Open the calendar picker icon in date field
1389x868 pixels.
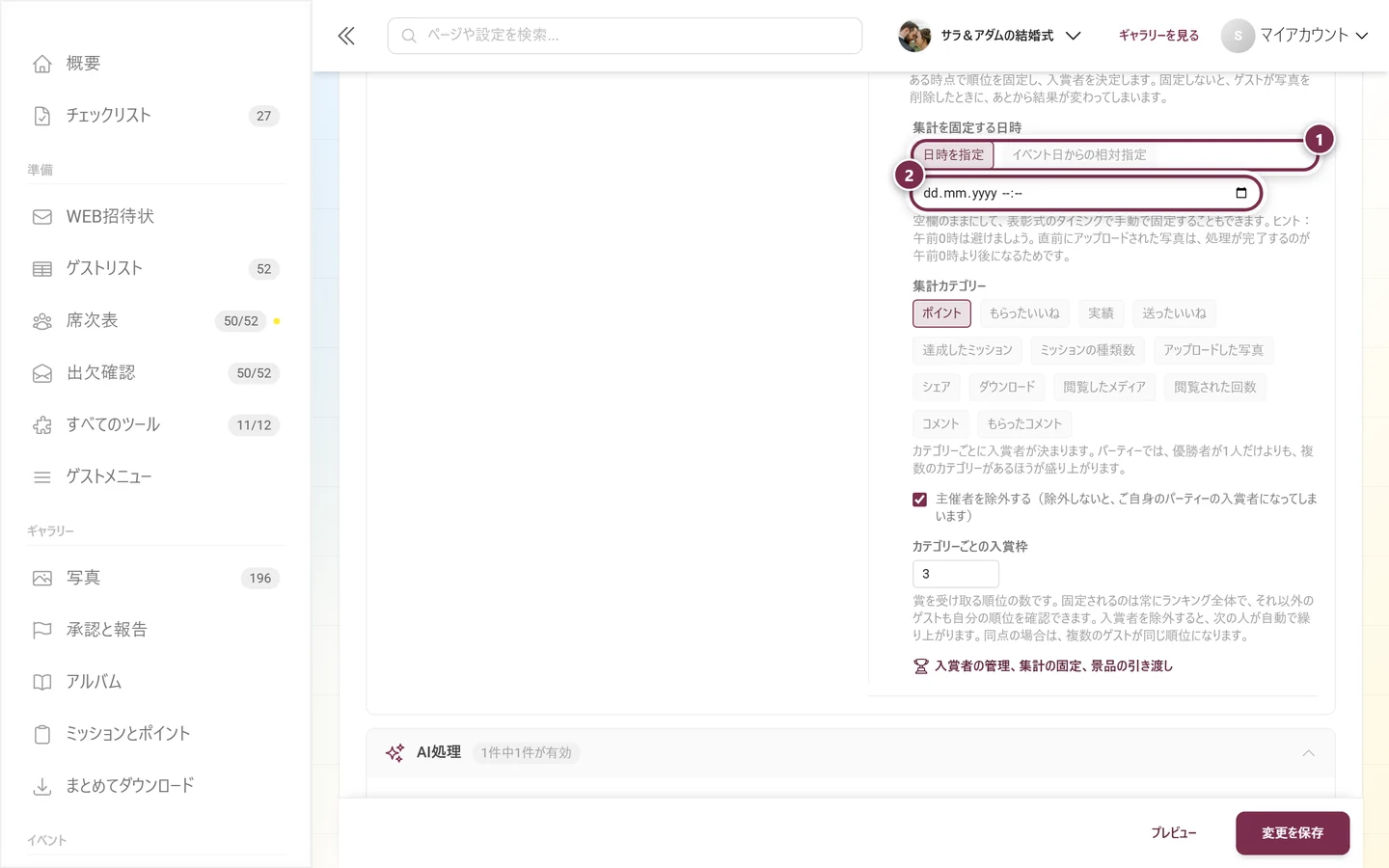click(x=1241, y=193)
